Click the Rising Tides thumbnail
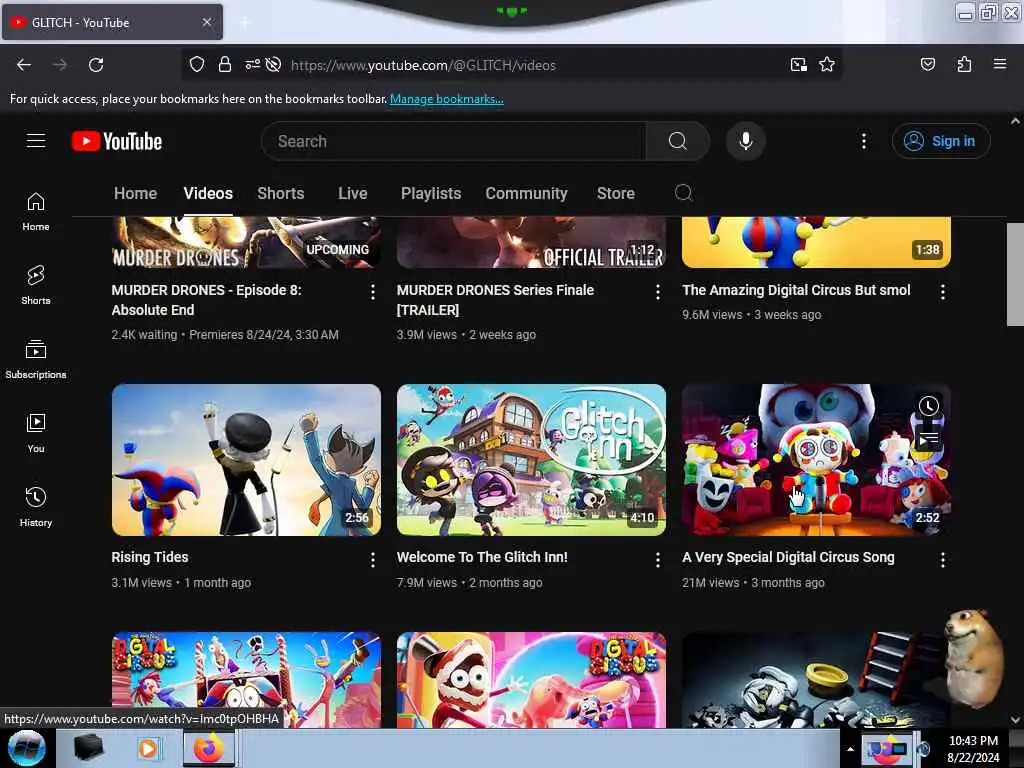 [246, 460]
